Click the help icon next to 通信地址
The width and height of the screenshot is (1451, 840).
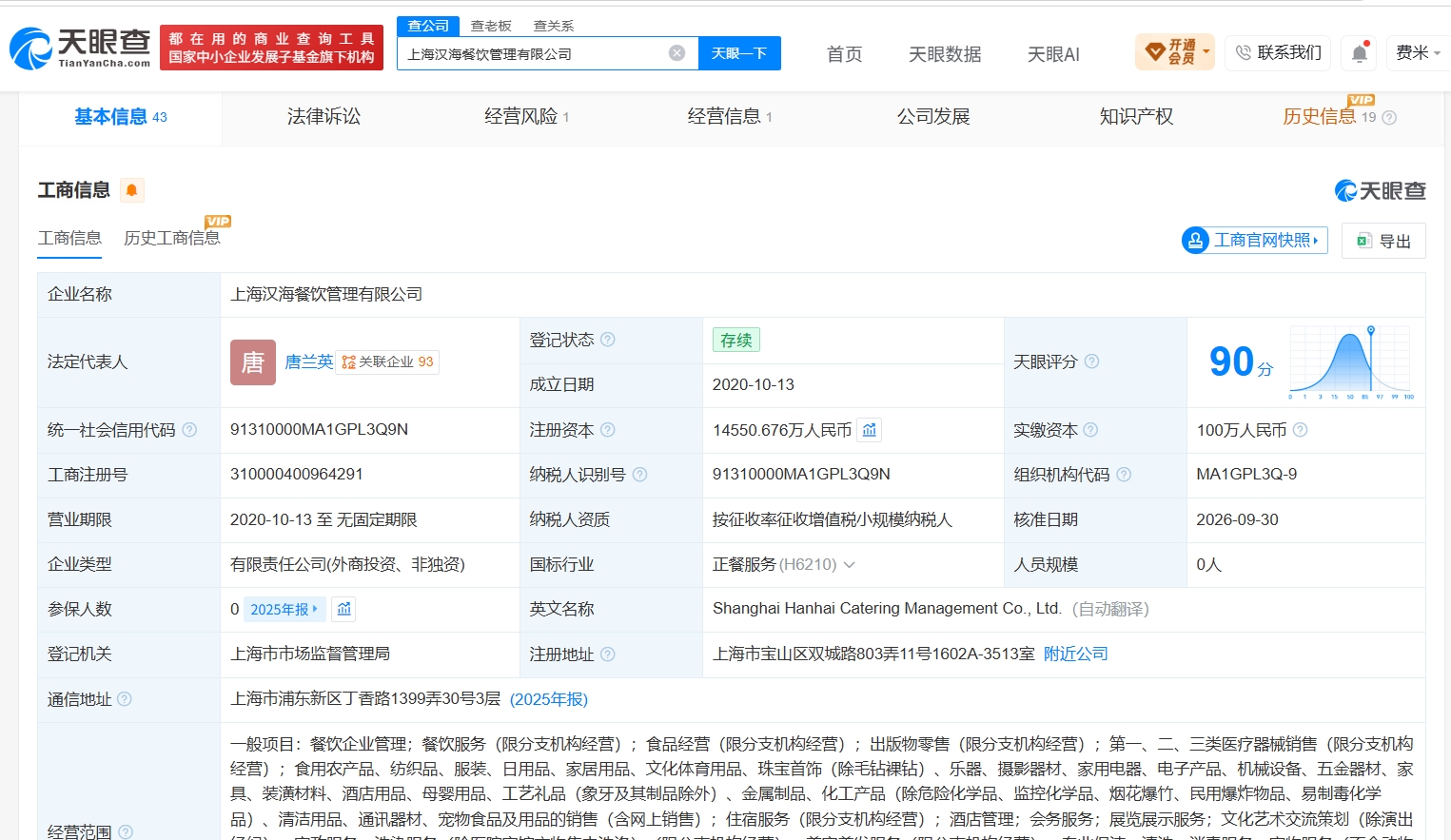(x=125, y=699)
